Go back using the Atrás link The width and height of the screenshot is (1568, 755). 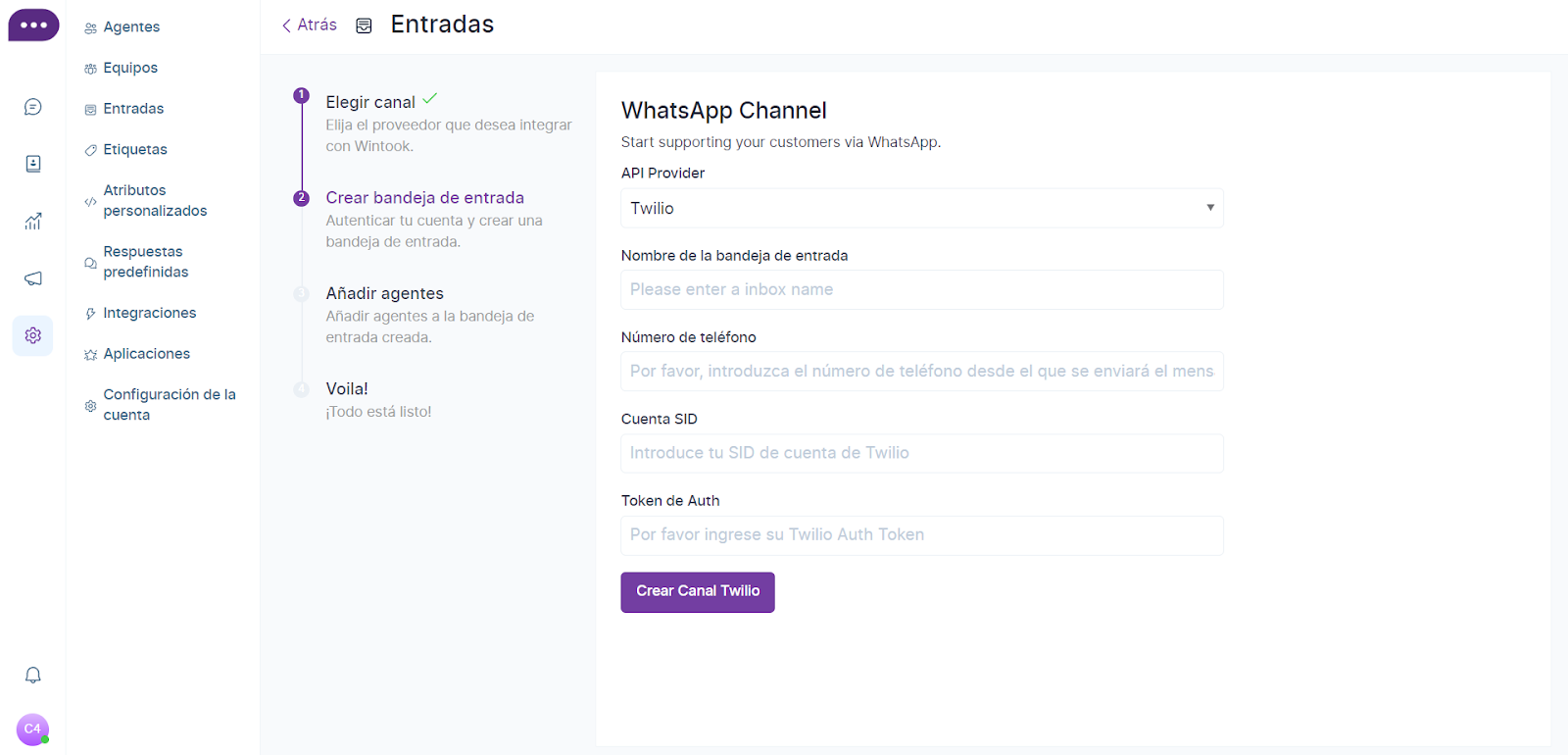[x=310, y=25]
